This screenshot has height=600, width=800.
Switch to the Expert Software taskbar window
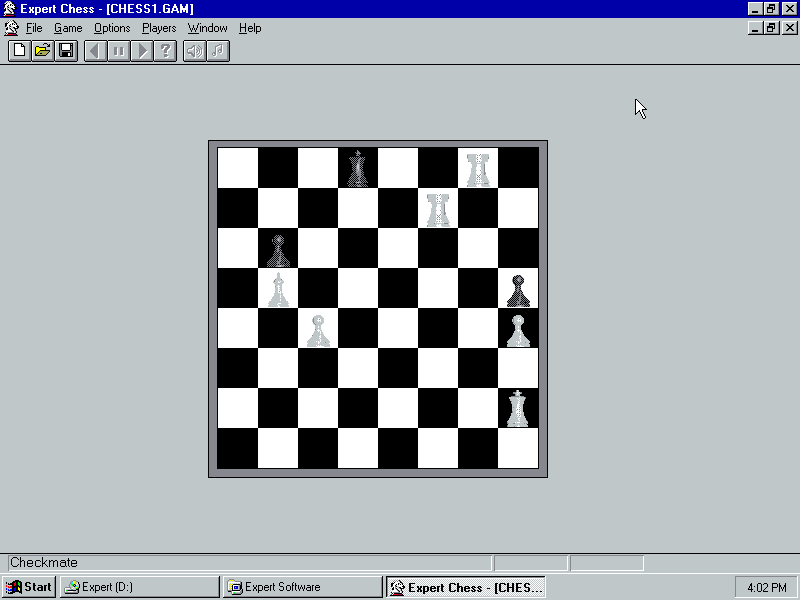(303, 587)
